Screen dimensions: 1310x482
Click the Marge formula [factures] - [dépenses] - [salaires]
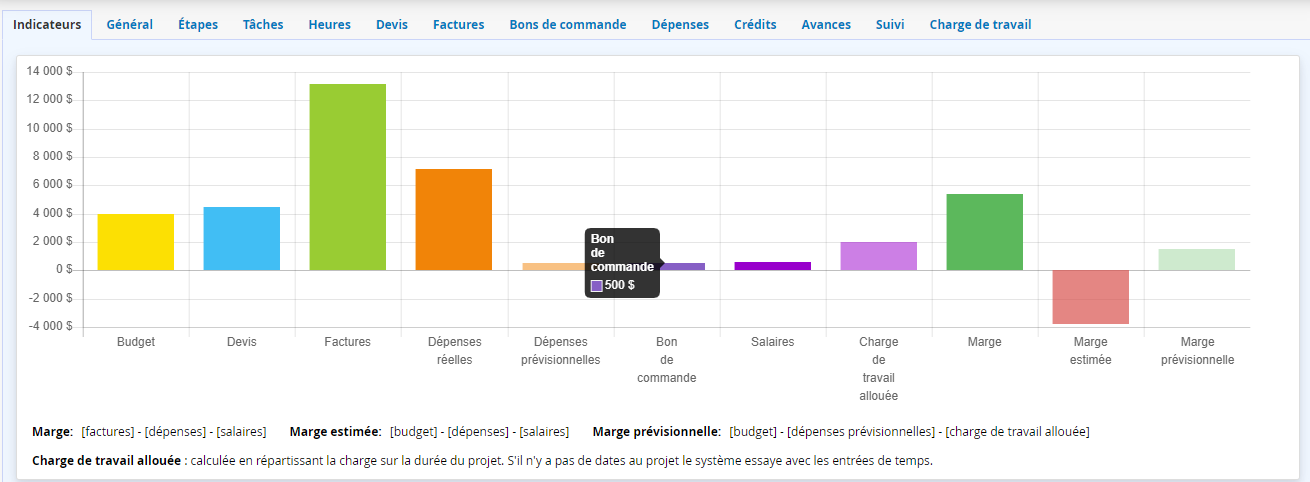pos(174,432)
